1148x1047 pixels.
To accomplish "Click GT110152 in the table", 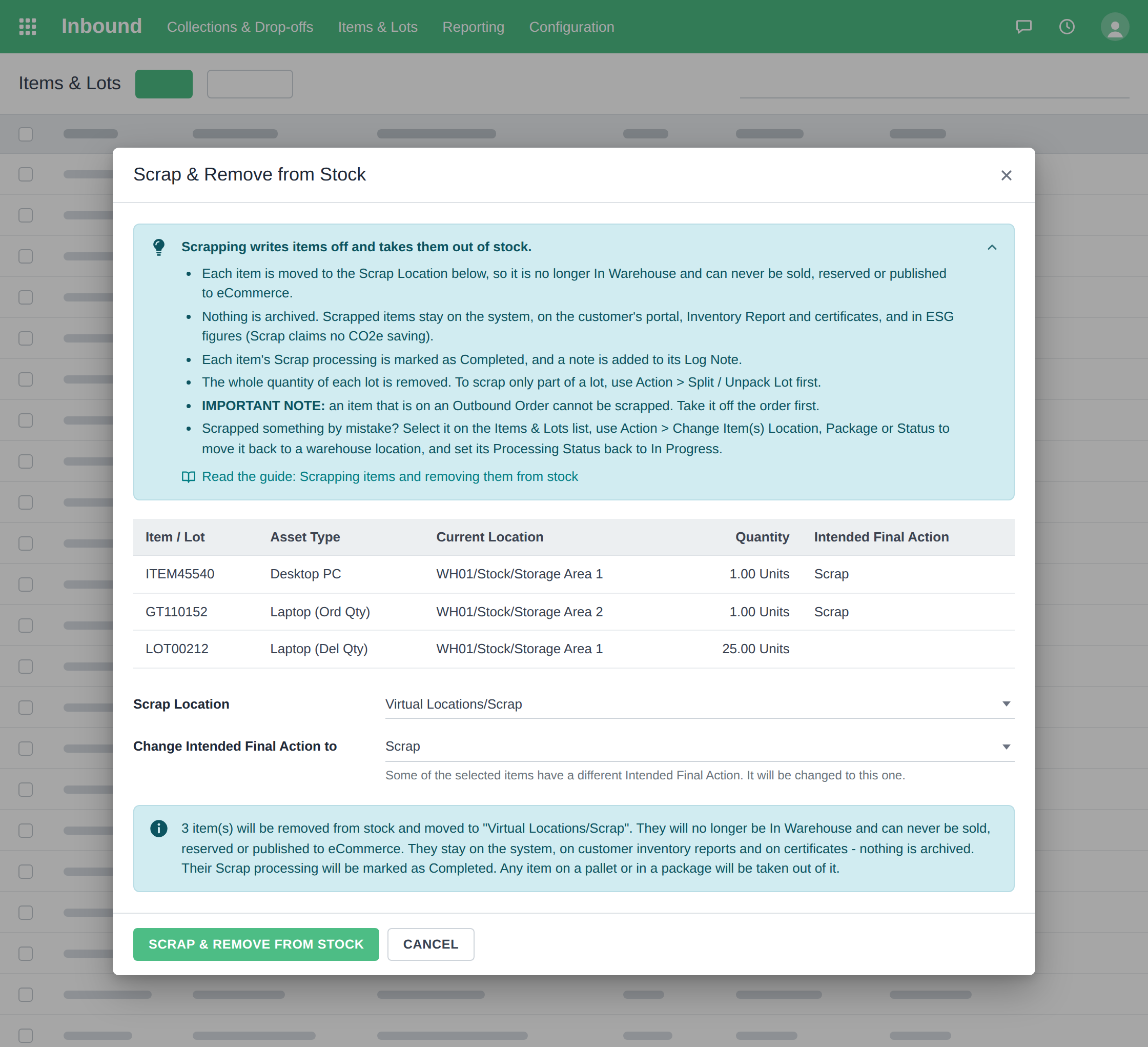I will [x=176, y=611].
